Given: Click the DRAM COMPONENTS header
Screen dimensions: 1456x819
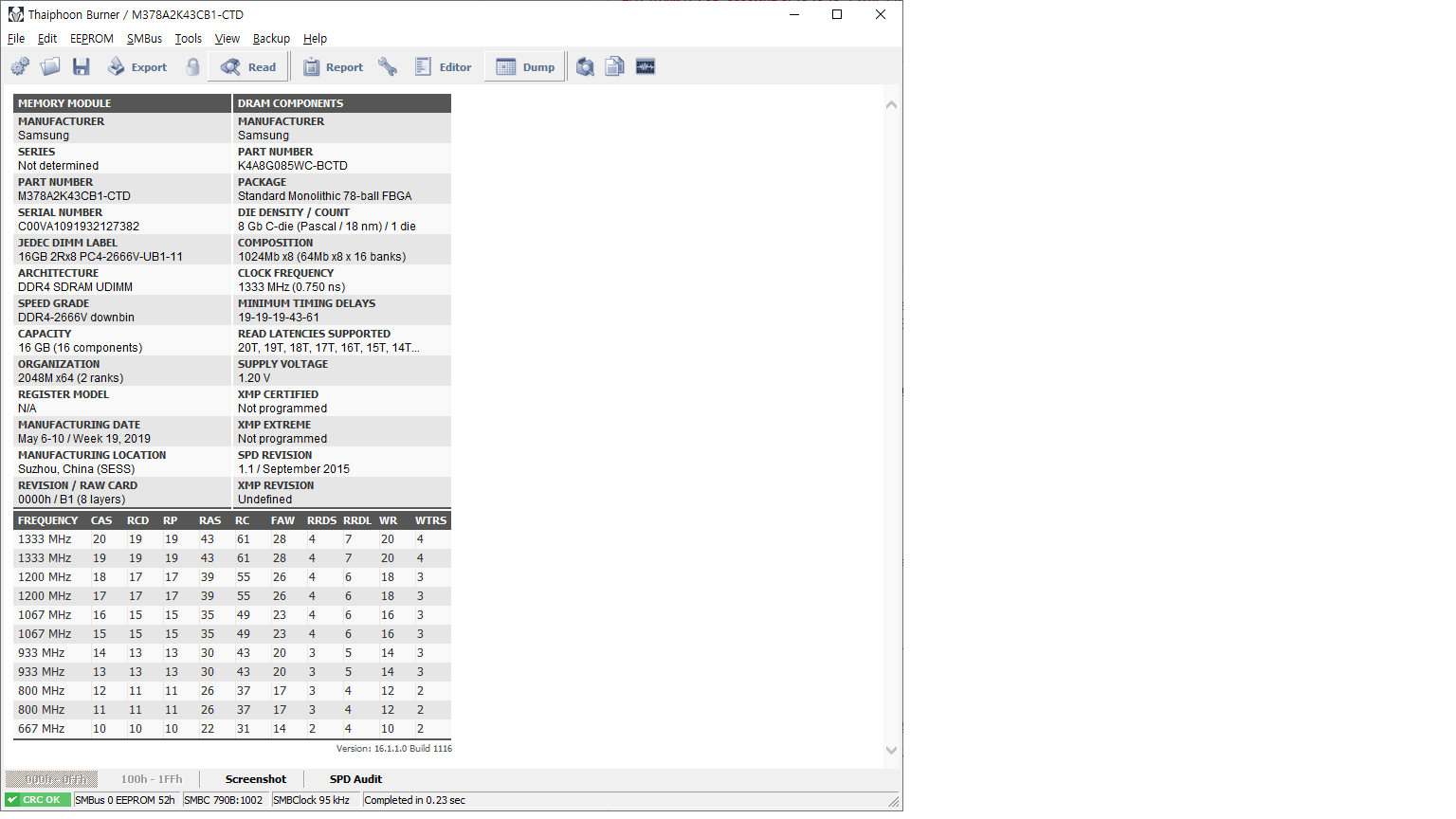Looking at the screenshot, I should pos(342,103).
